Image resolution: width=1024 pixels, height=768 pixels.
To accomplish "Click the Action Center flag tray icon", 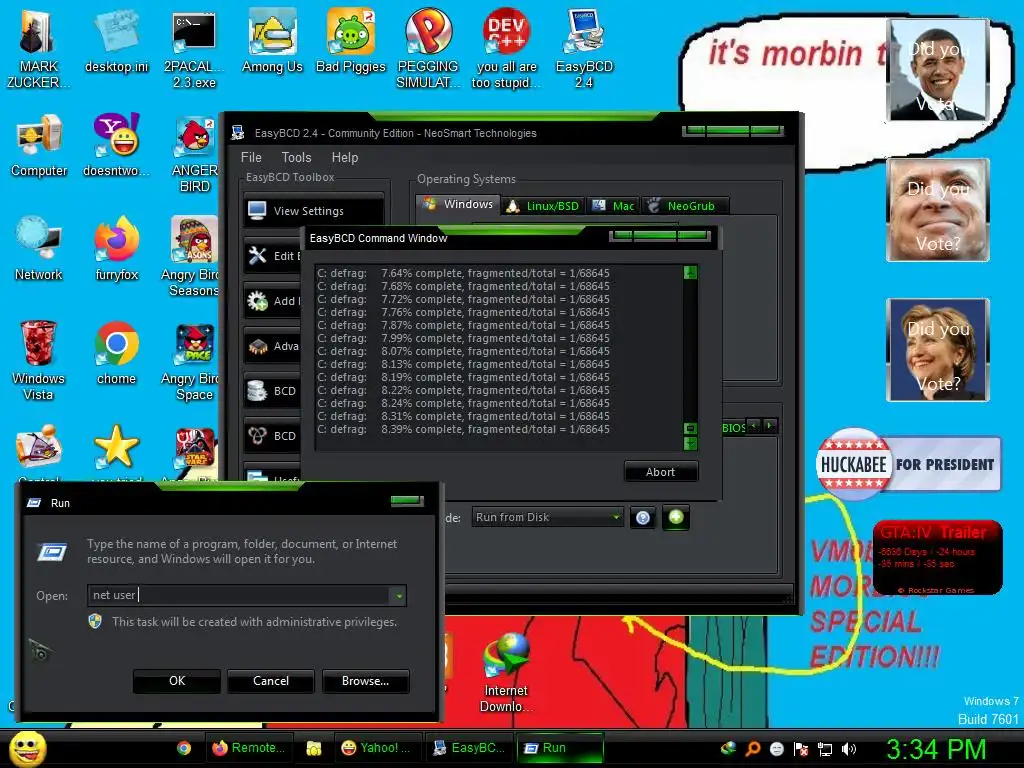I will [801, 749].
